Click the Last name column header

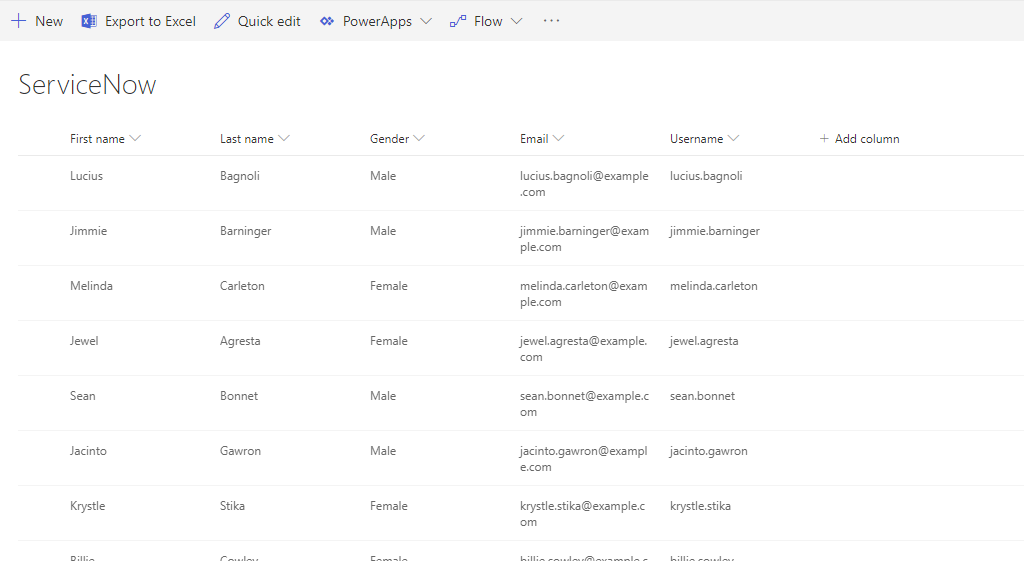click(247, 138)
